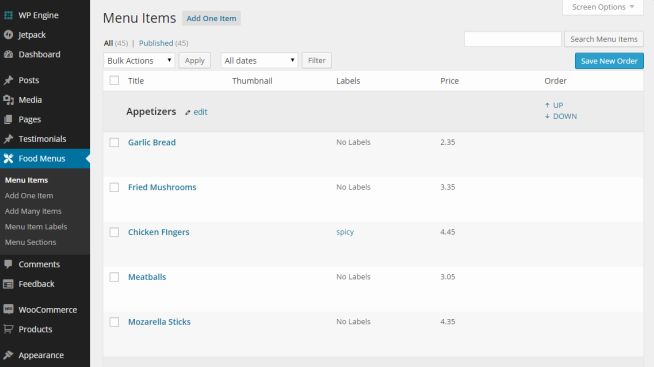Screen dimensions: 654x367
Task: Show Published items filter link
Action: pyautogui.click(x=156, y=43)
